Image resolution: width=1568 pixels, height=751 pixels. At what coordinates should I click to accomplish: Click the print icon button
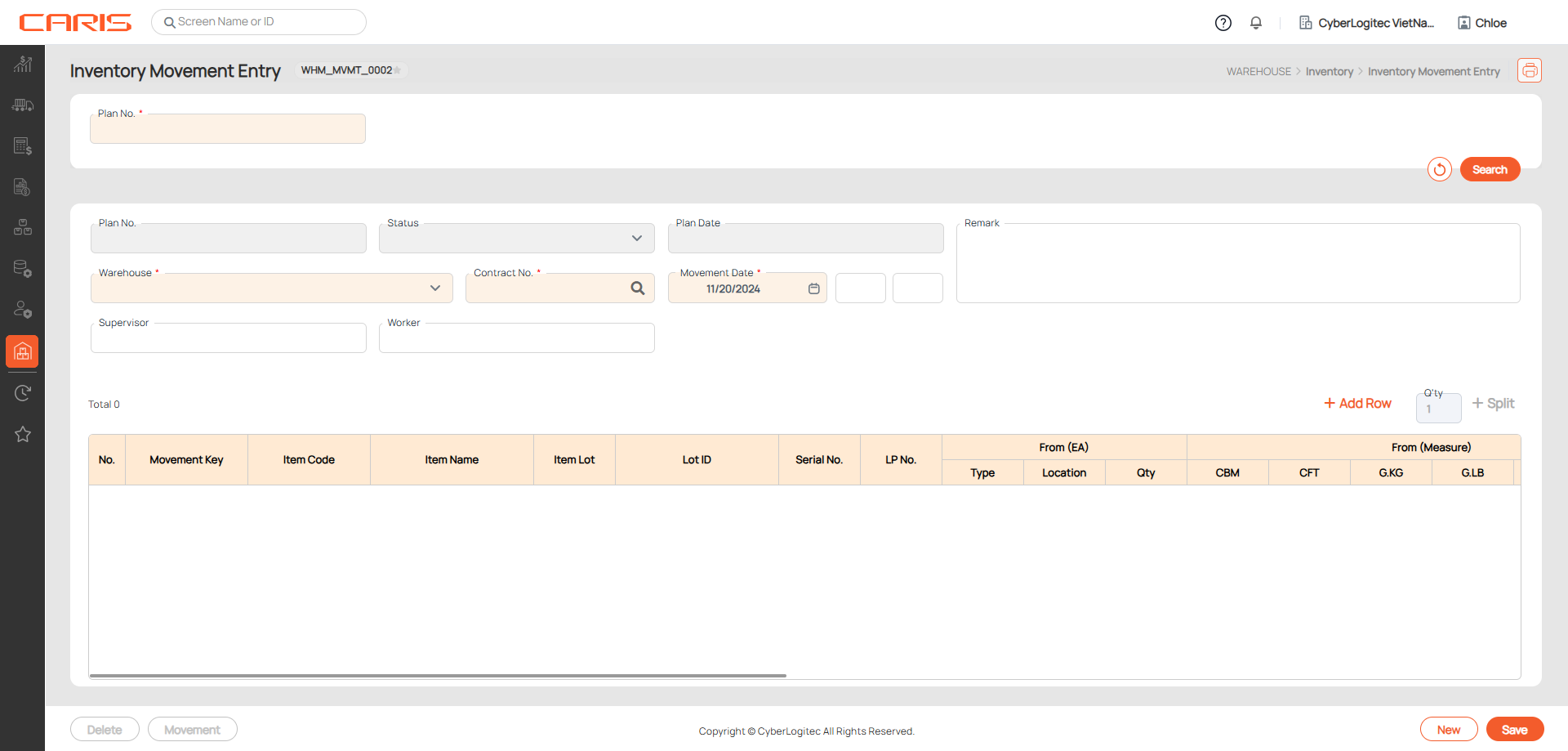[1529, 71]
